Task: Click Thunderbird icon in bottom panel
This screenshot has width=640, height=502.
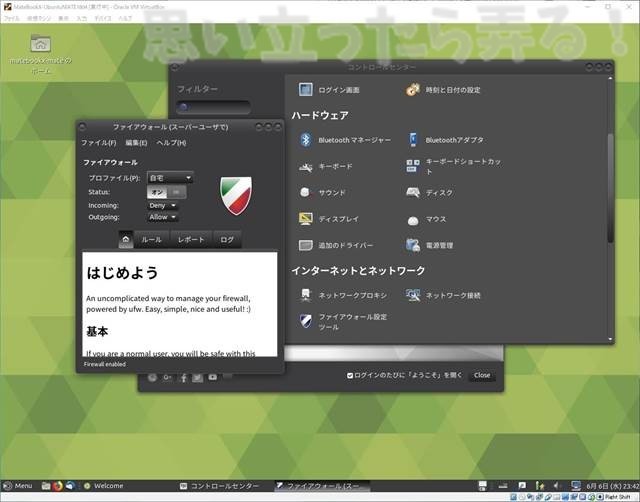Action: 70,486
